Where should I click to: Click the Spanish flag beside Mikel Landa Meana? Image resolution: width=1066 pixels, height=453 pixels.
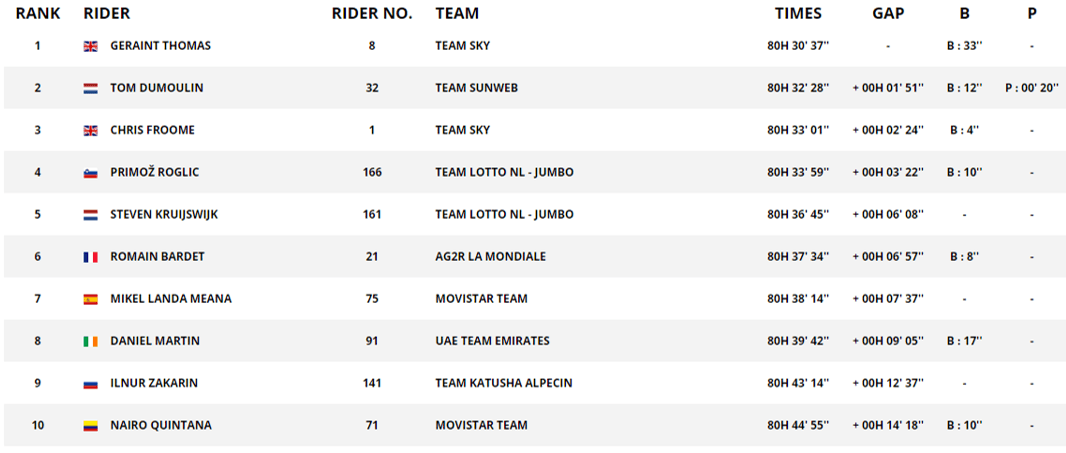90,299
